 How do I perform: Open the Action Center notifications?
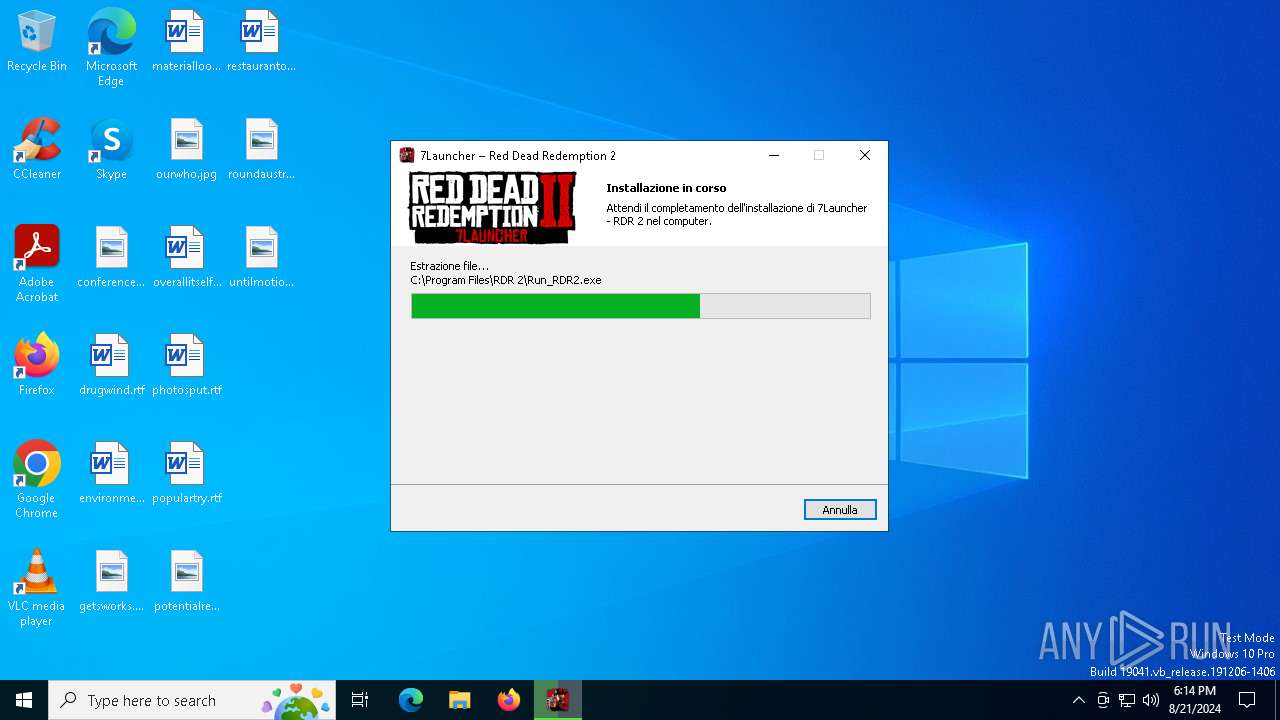click(x=1247, y=700)
